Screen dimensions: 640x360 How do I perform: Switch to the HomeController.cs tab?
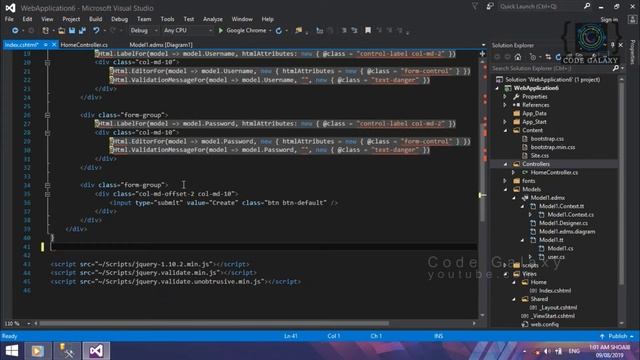[84, 45]
